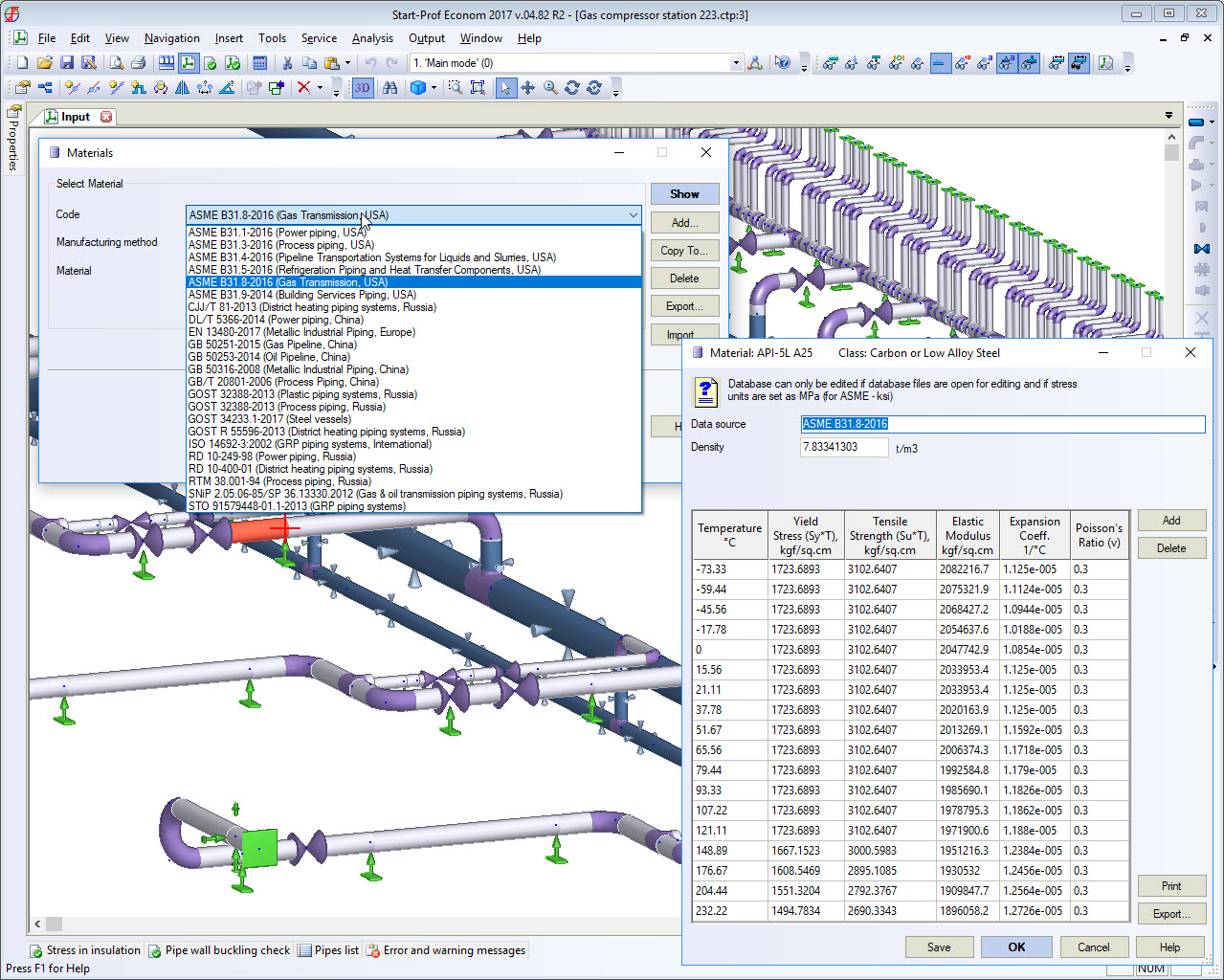Open the Navigation menu
The height and width of the screenshot is (980, 1224).
click(x=172, y=38)
